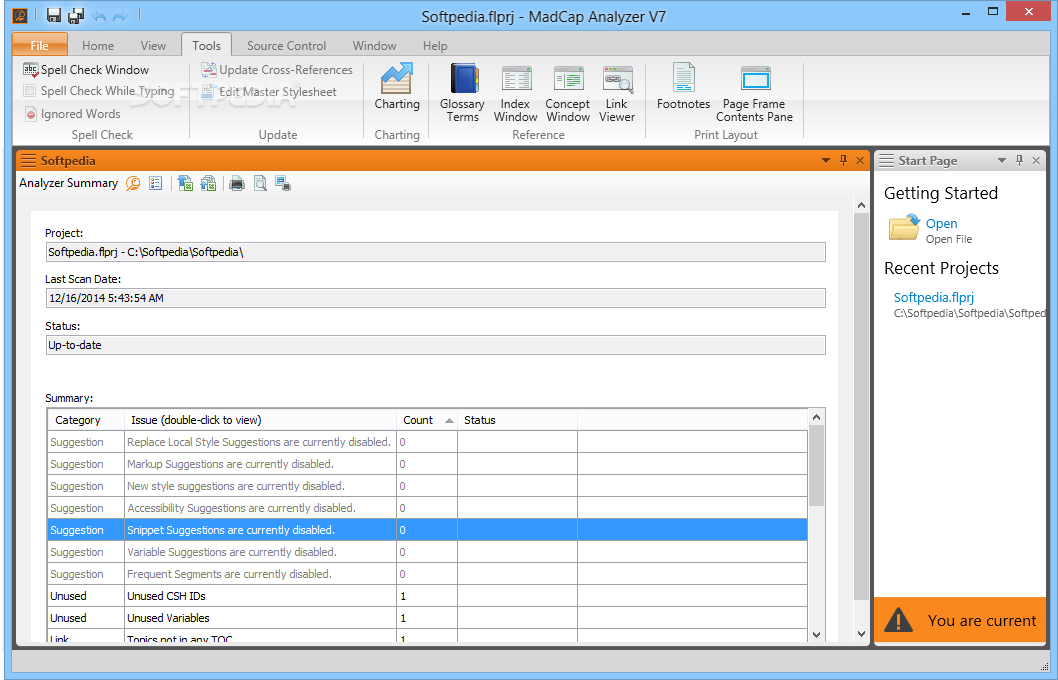Select Replace Local Style Suggestions row

pos(427,442)
